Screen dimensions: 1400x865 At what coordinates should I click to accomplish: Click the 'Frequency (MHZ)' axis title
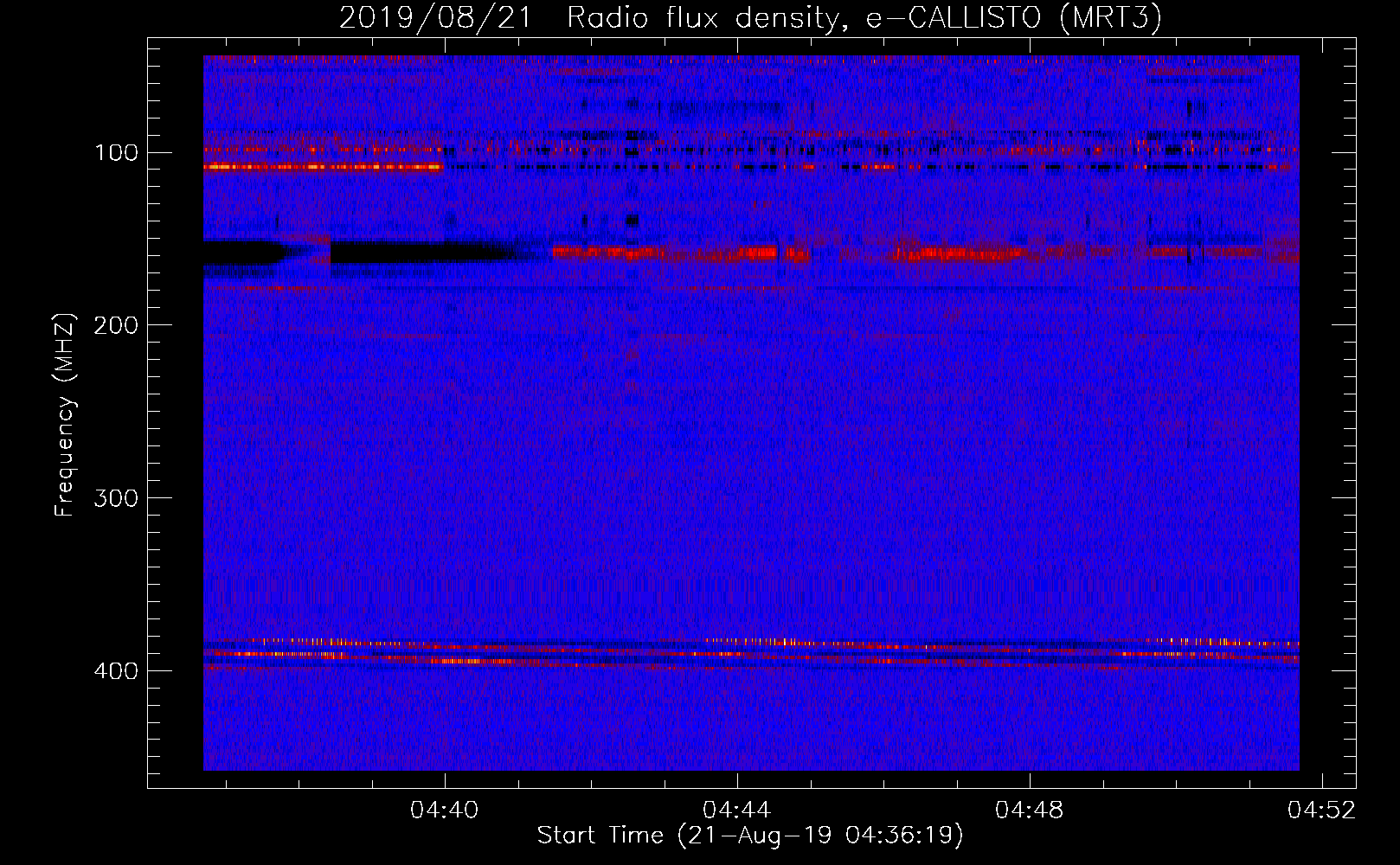66,414
